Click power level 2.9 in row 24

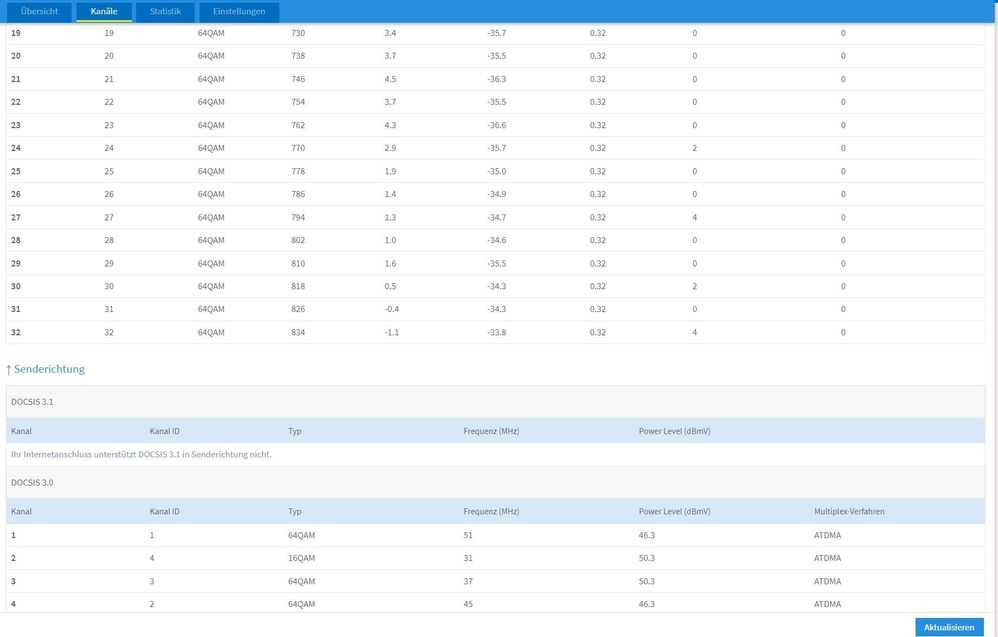(390, 148)
